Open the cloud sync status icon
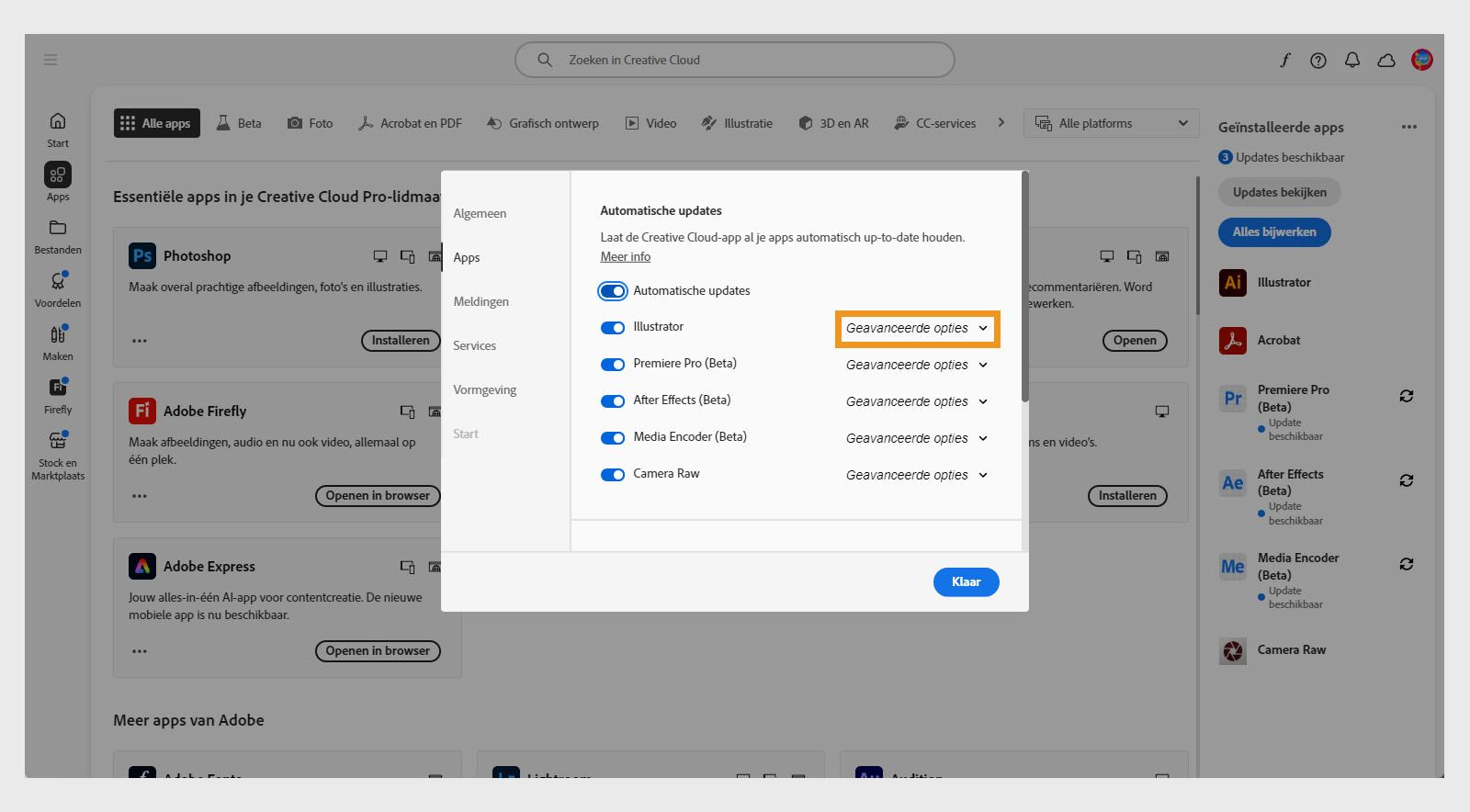 [x=1386, y=61]
